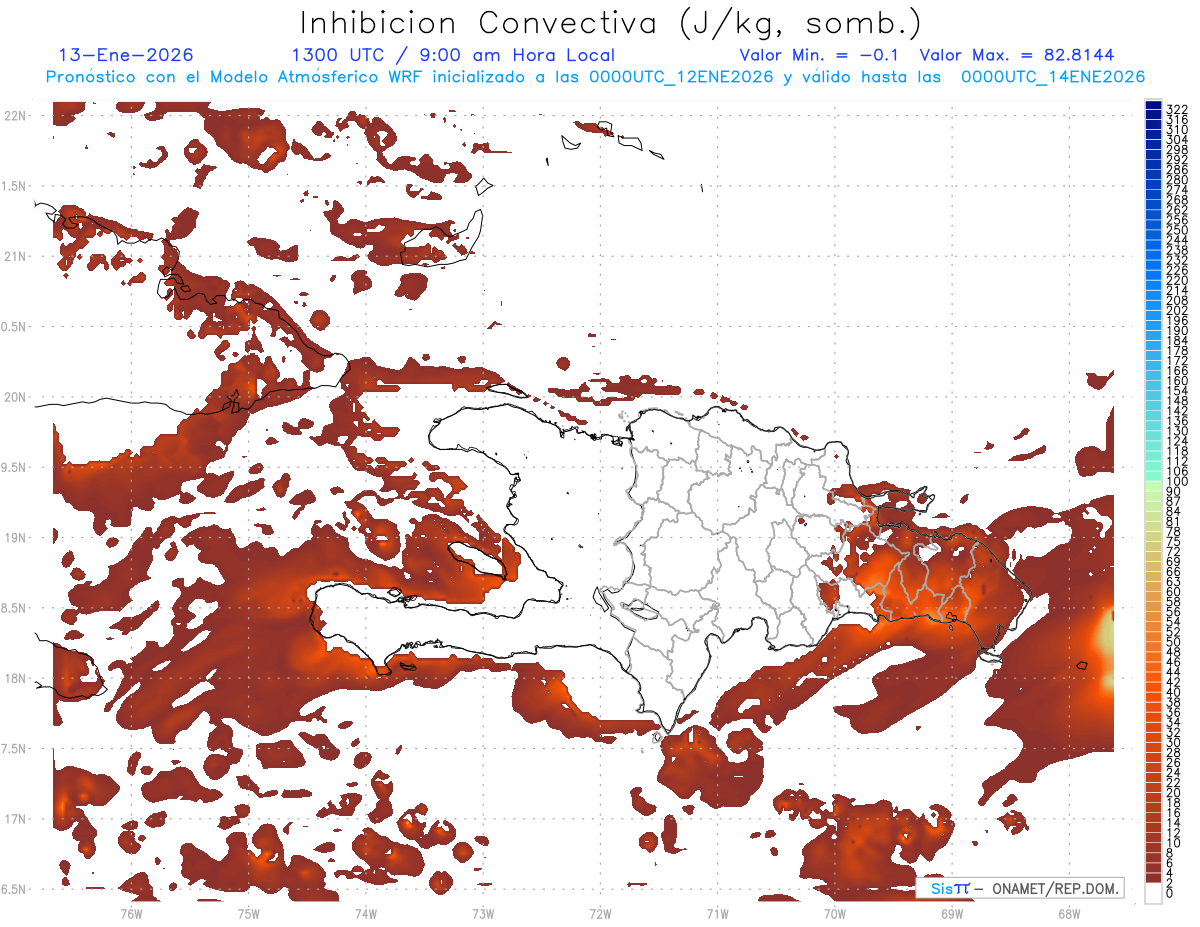
Task: Select the date '13-Ene-2026'
Action: 126,55
